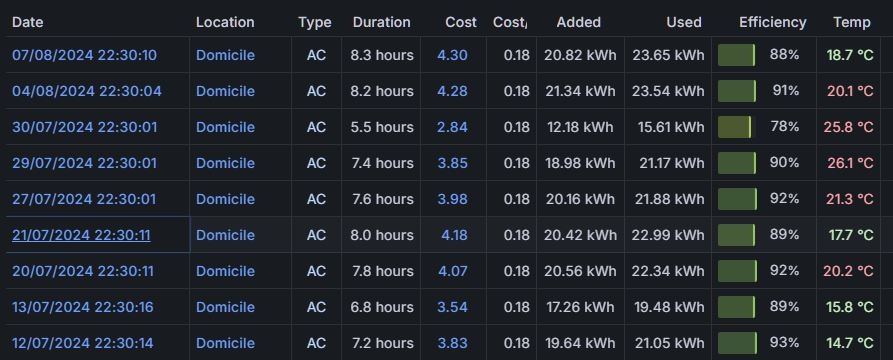Select the 25.8 °C temperature cell
This screenshot has width=893, height=360.
click(x=849, y=127)
